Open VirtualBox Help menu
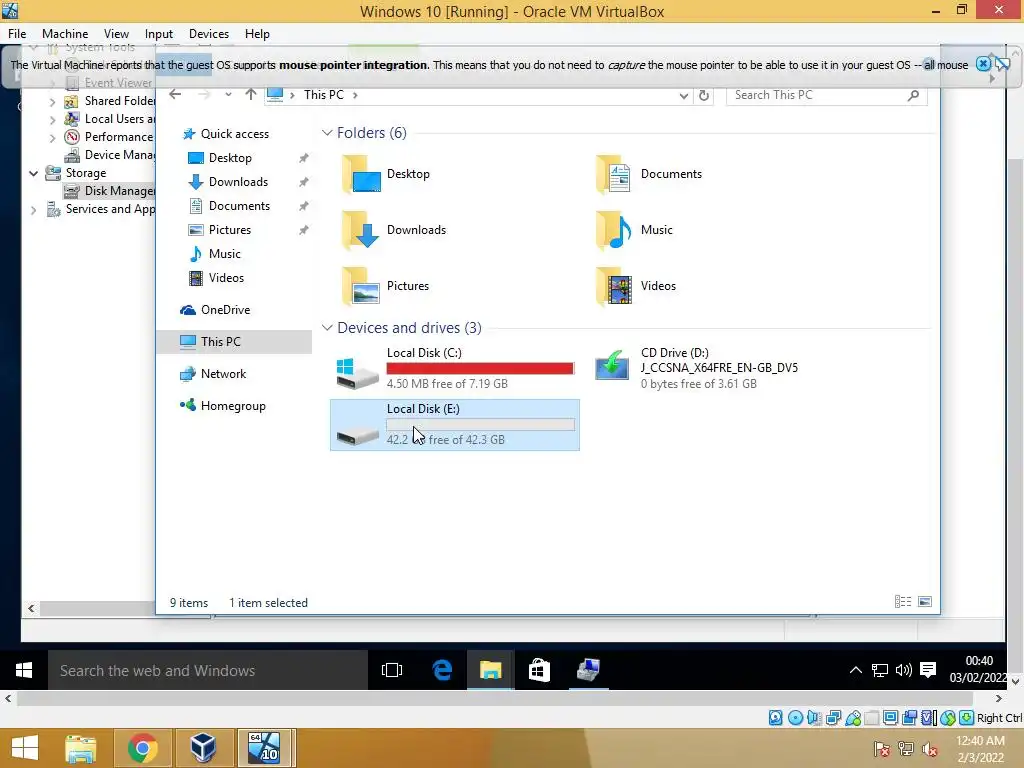This screenshot has width=1024, height=768. tap(257, 34)
